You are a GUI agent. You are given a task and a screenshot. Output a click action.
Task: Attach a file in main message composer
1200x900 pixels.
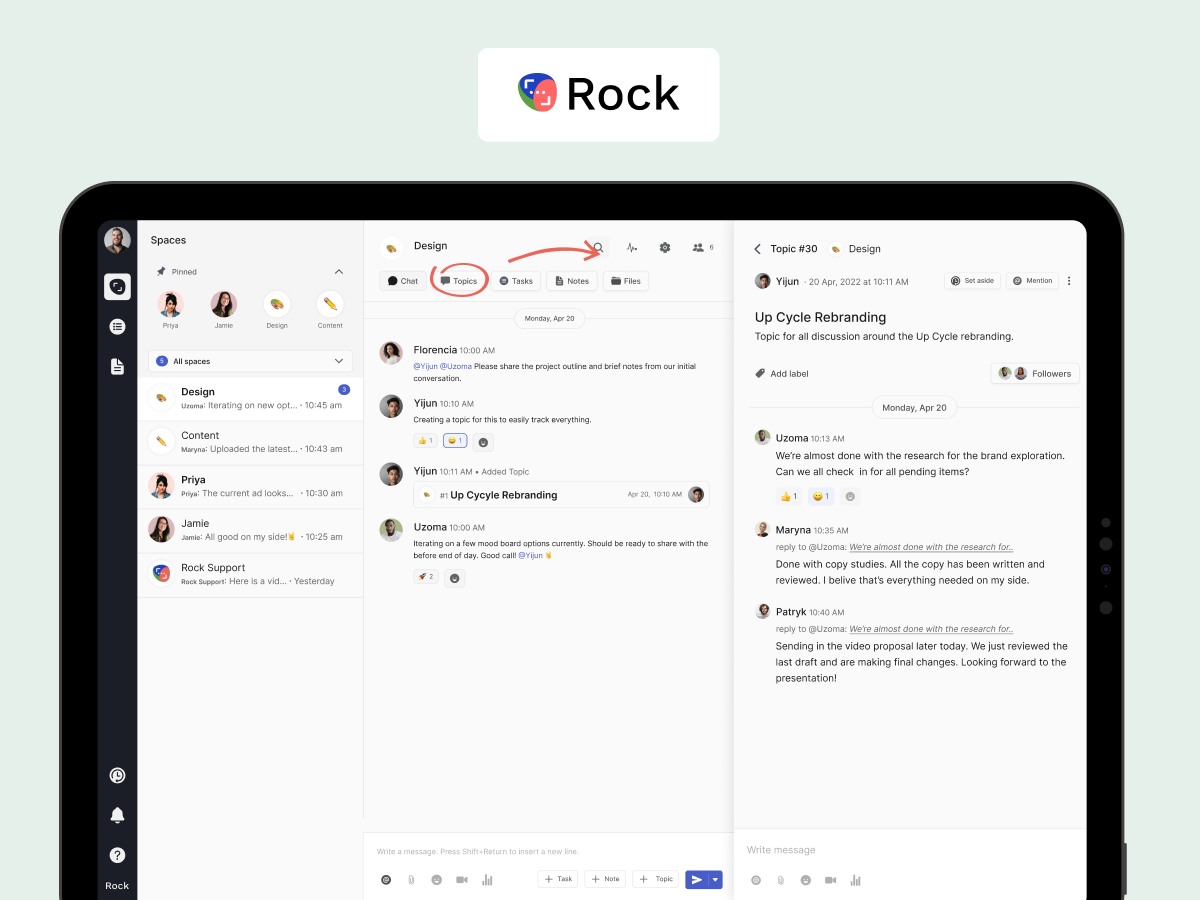coord(411,880)
